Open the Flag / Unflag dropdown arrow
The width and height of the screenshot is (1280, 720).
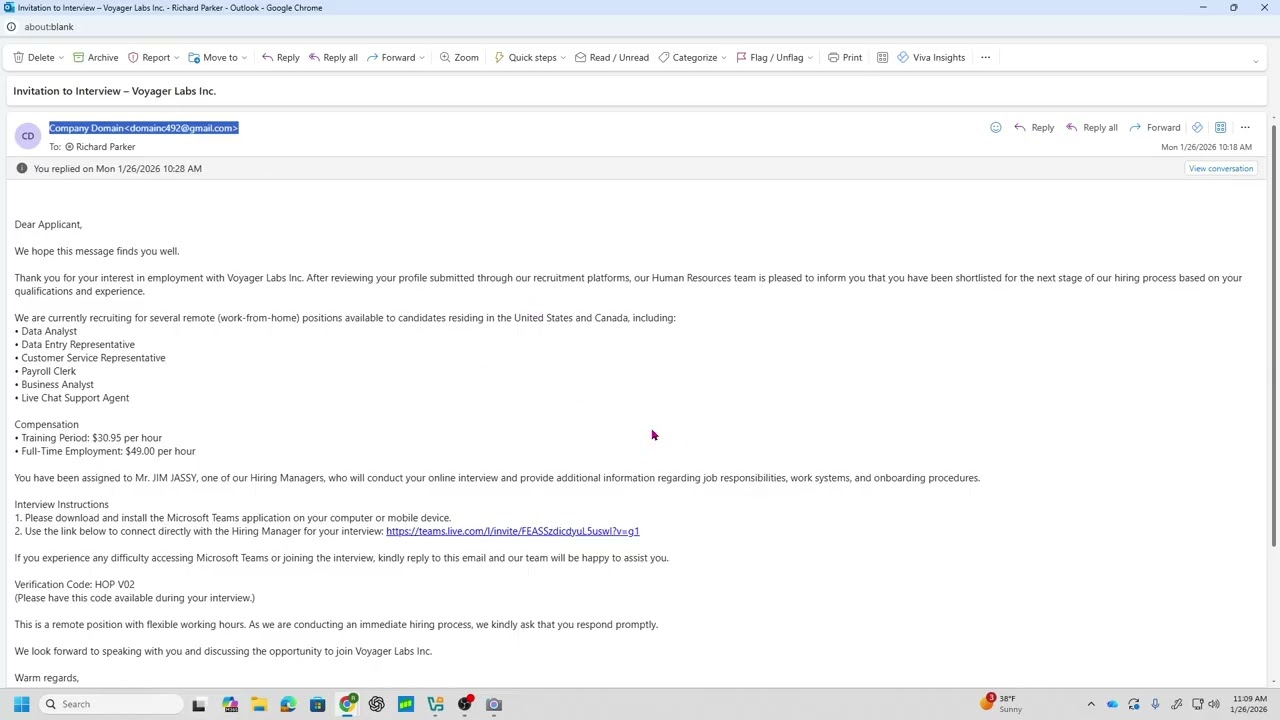(810, 58)
